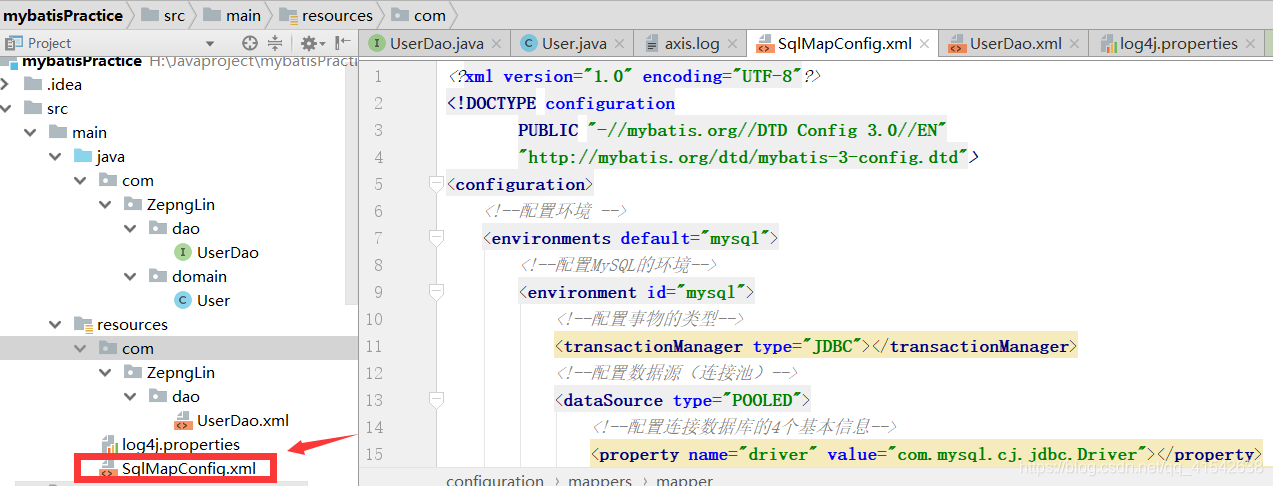Click the User class icon in tree

click(x=183, y=300)
